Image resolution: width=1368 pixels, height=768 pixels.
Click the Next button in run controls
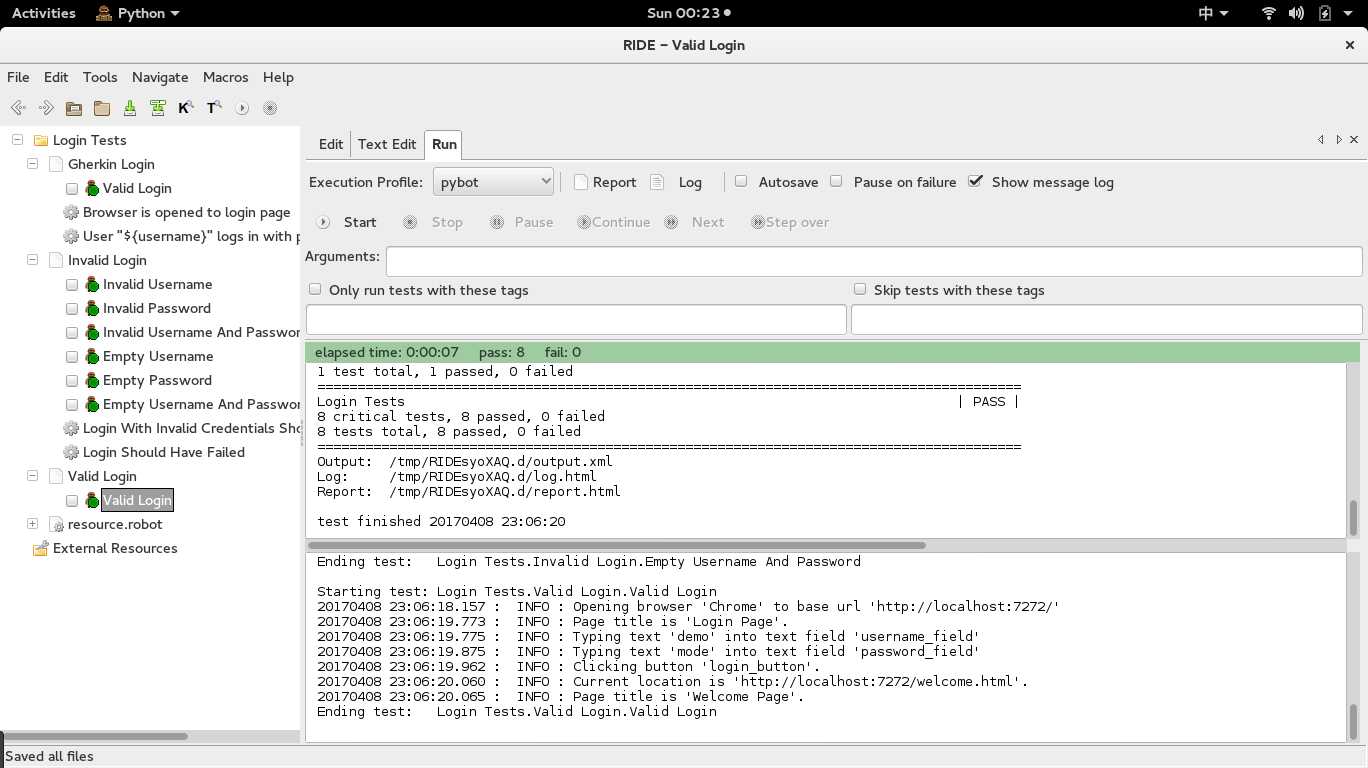coord(695,222)
